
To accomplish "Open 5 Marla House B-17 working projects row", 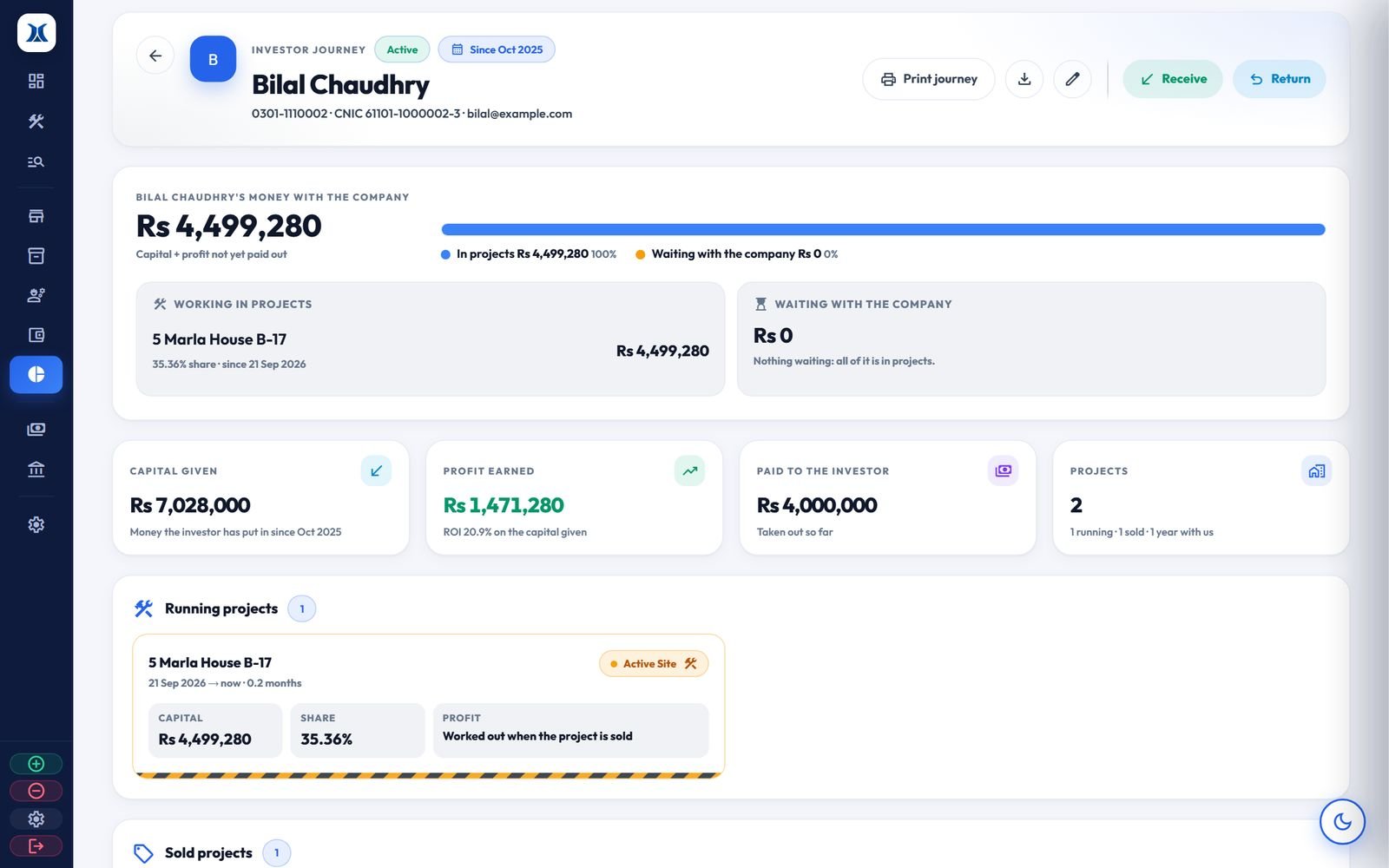I will [x=431, y=351].
